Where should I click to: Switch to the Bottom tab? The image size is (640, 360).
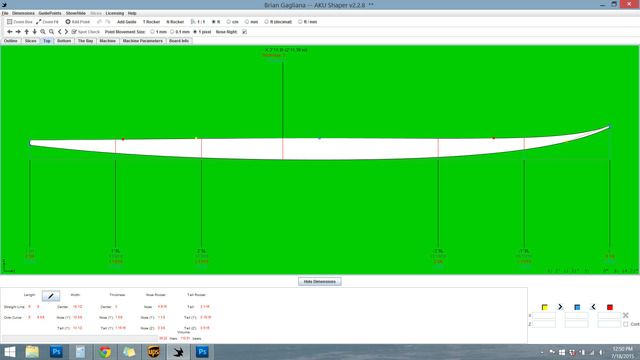click(64, 41)
